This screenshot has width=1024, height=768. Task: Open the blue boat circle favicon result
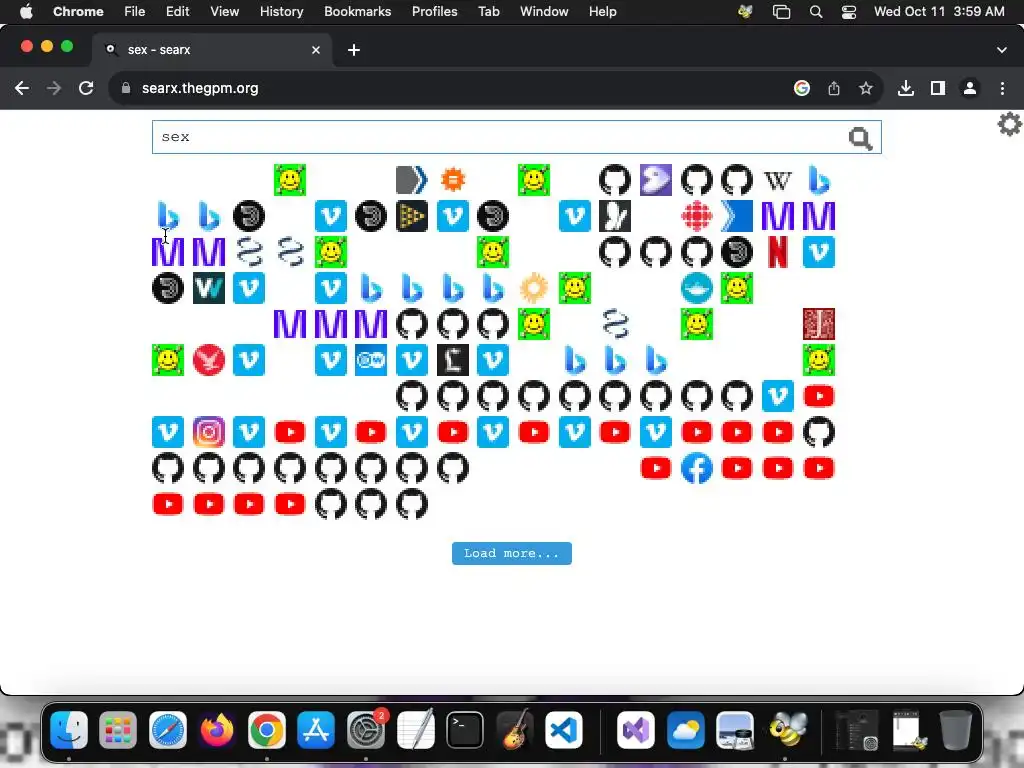(x=696, y=288)
